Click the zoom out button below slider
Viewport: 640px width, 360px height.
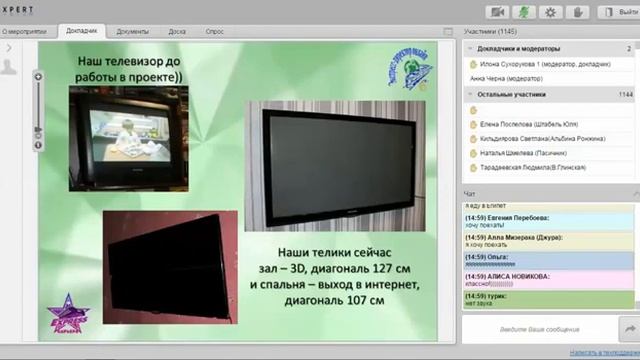tap(38, 145)
